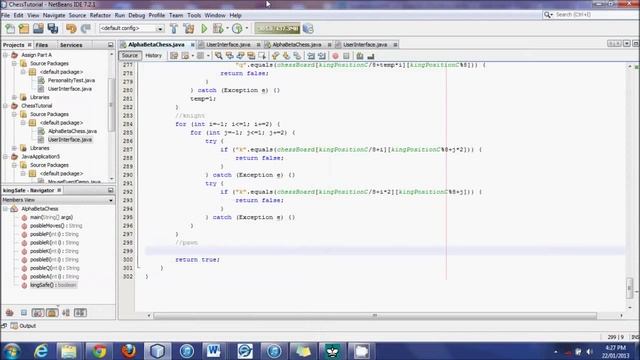The width and height of the screenshot is (640, 360).
Task: Open the Navigate menu
Action: tap(54, 15)
